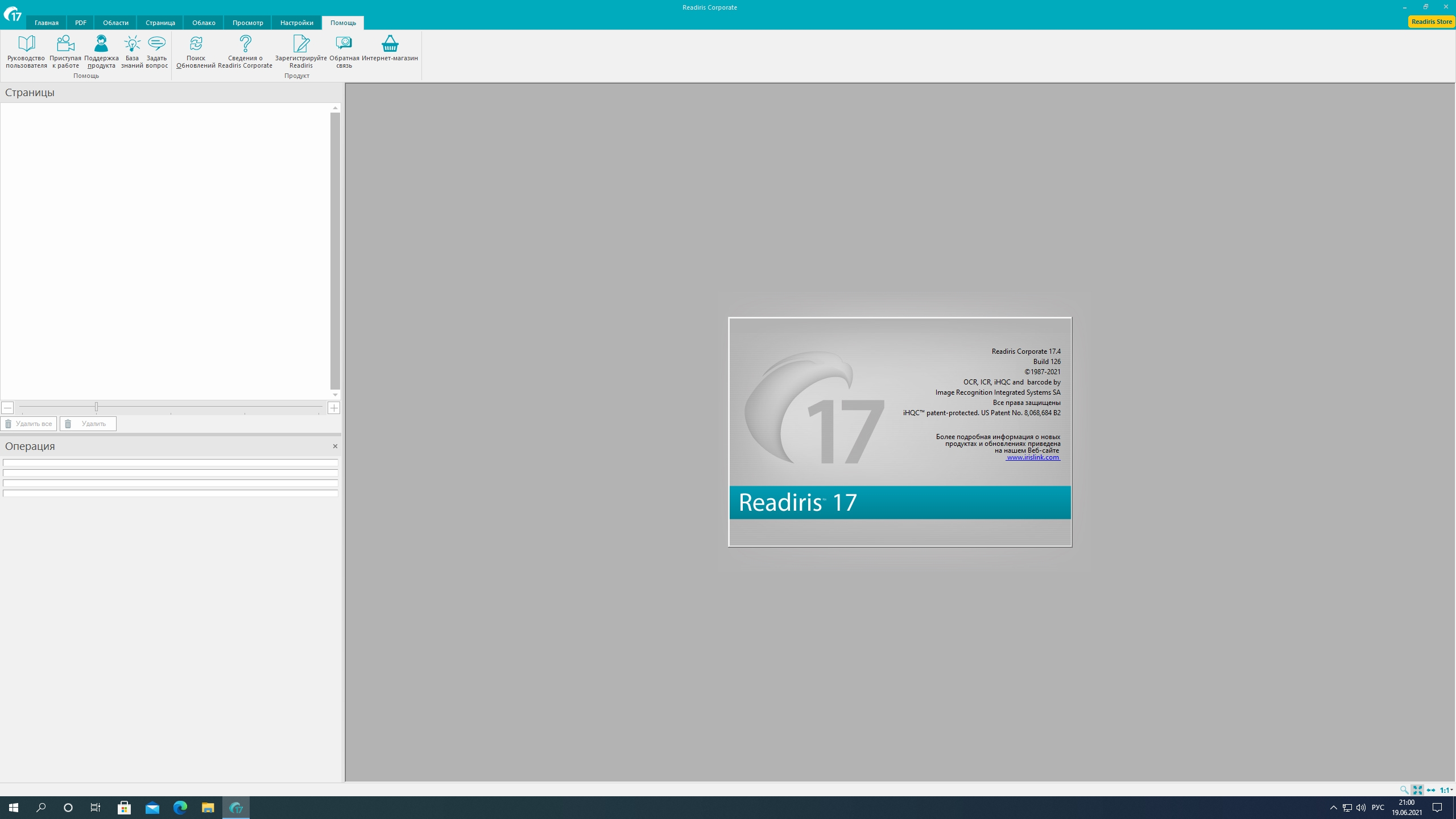This screenshot has height=819, width=1456.
Task: Click the Readiris Store button
Action: [1431, 22]
